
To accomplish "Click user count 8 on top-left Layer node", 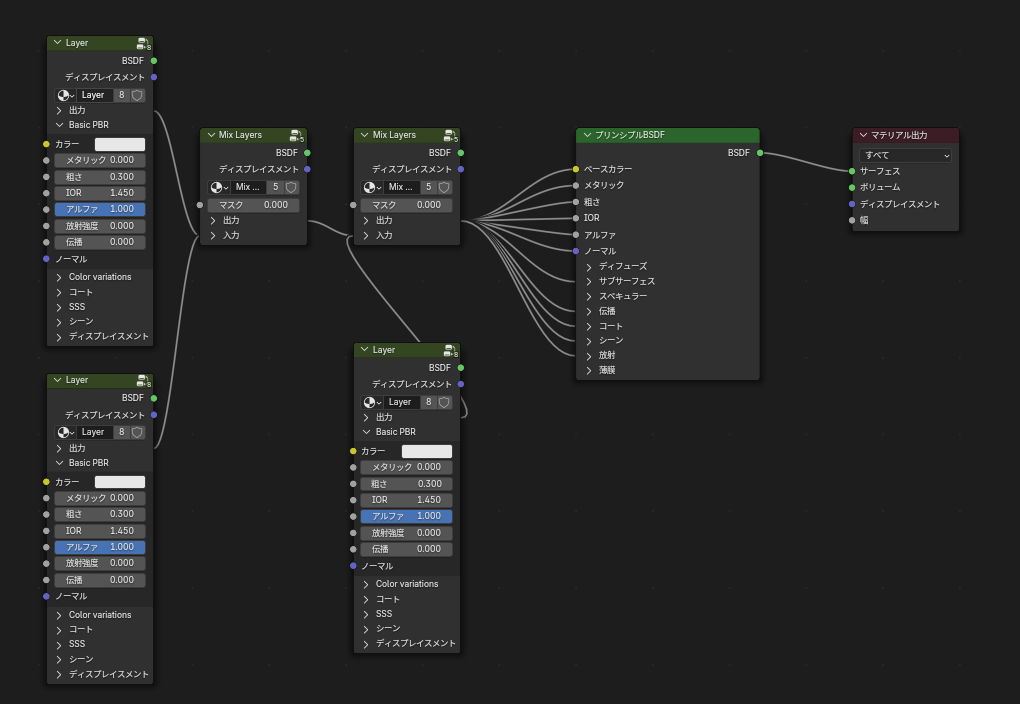I will [121, 95].
